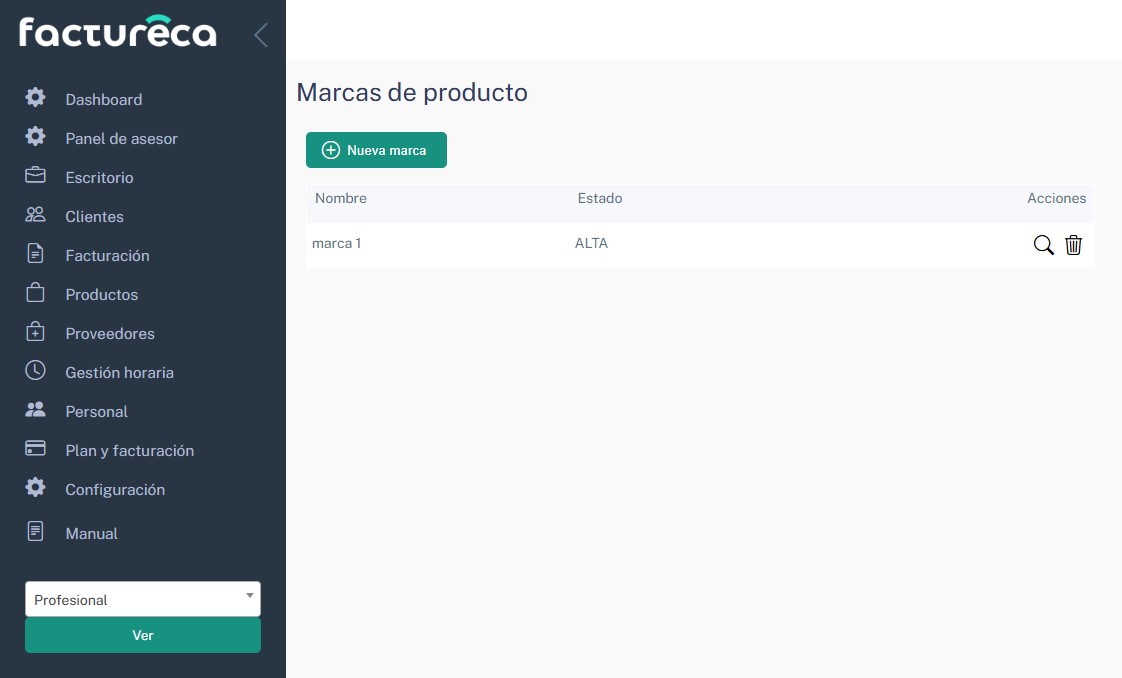1122x678 pixels.
Task: Click the magnifier icon for marca 1
Action: [1043, 245]
